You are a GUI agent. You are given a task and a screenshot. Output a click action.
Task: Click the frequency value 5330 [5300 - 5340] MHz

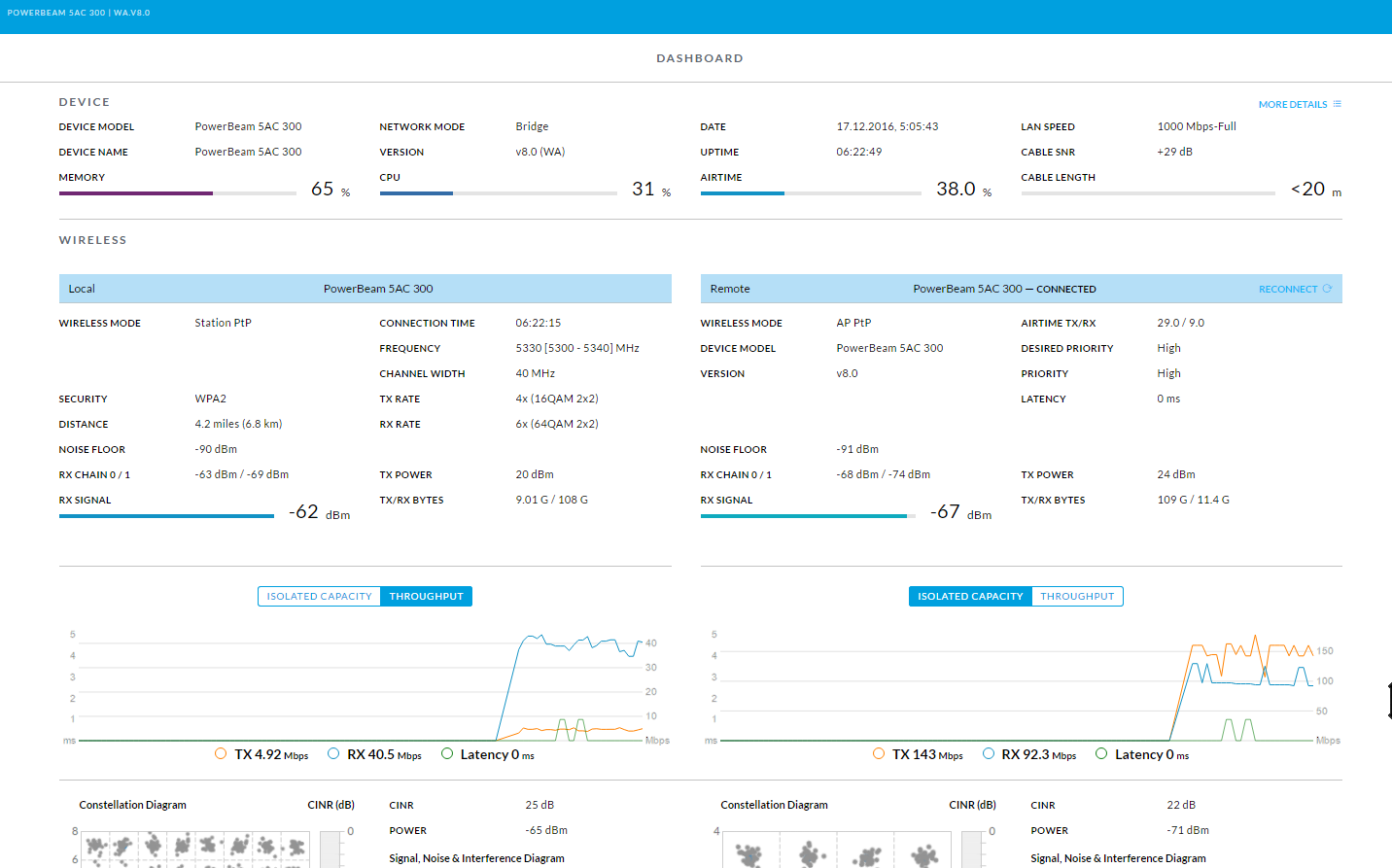point(577,348)
